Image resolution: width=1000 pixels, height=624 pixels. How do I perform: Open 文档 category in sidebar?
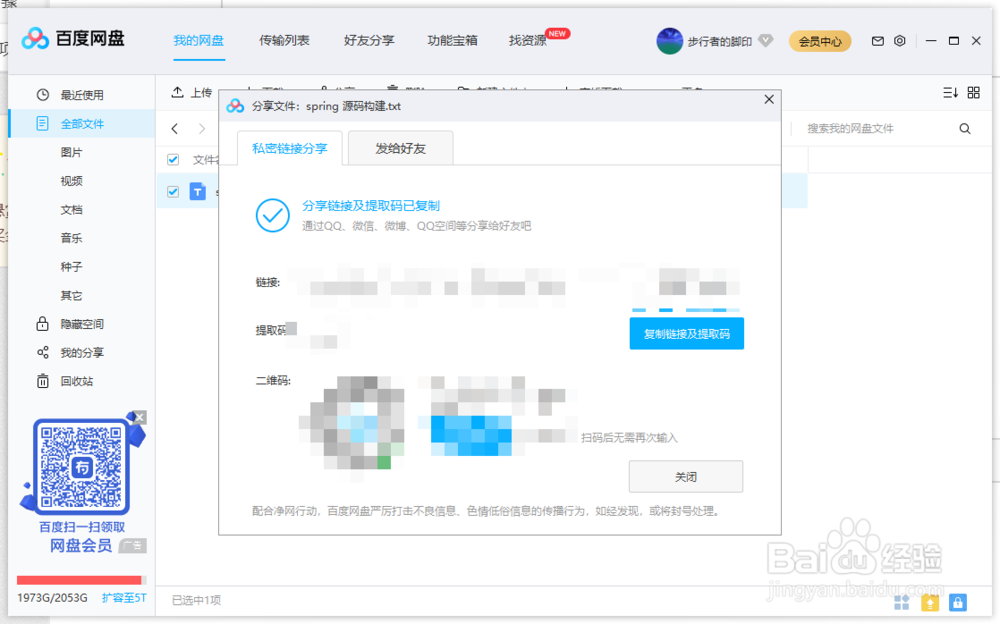(x=71, y=210)
